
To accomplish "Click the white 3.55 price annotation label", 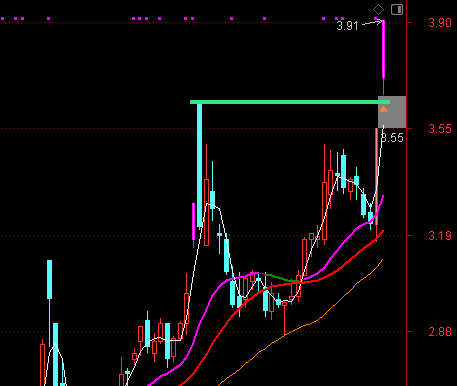I will coord(392,138).
